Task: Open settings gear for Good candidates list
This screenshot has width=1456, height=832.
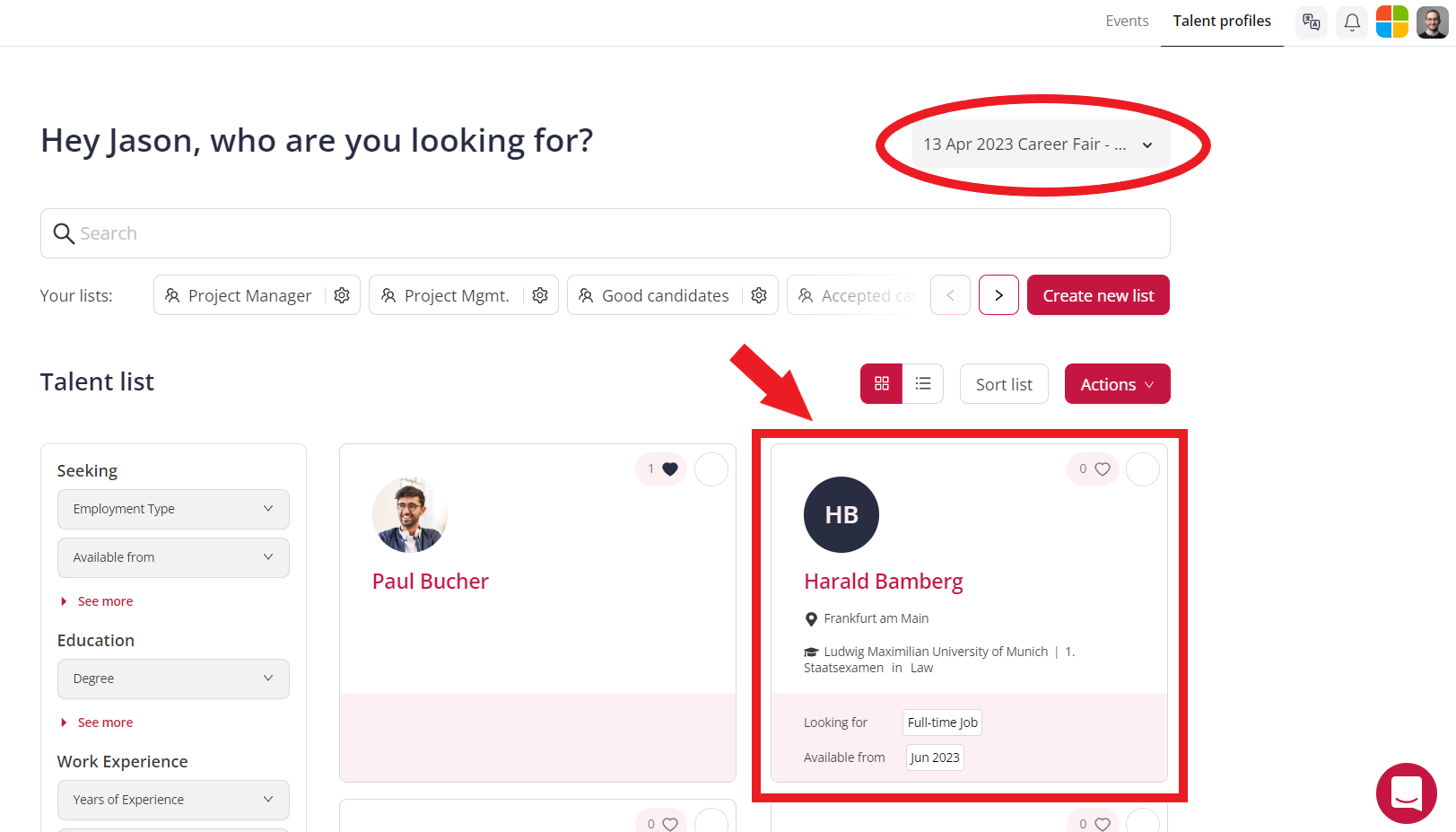Action: 759,295
